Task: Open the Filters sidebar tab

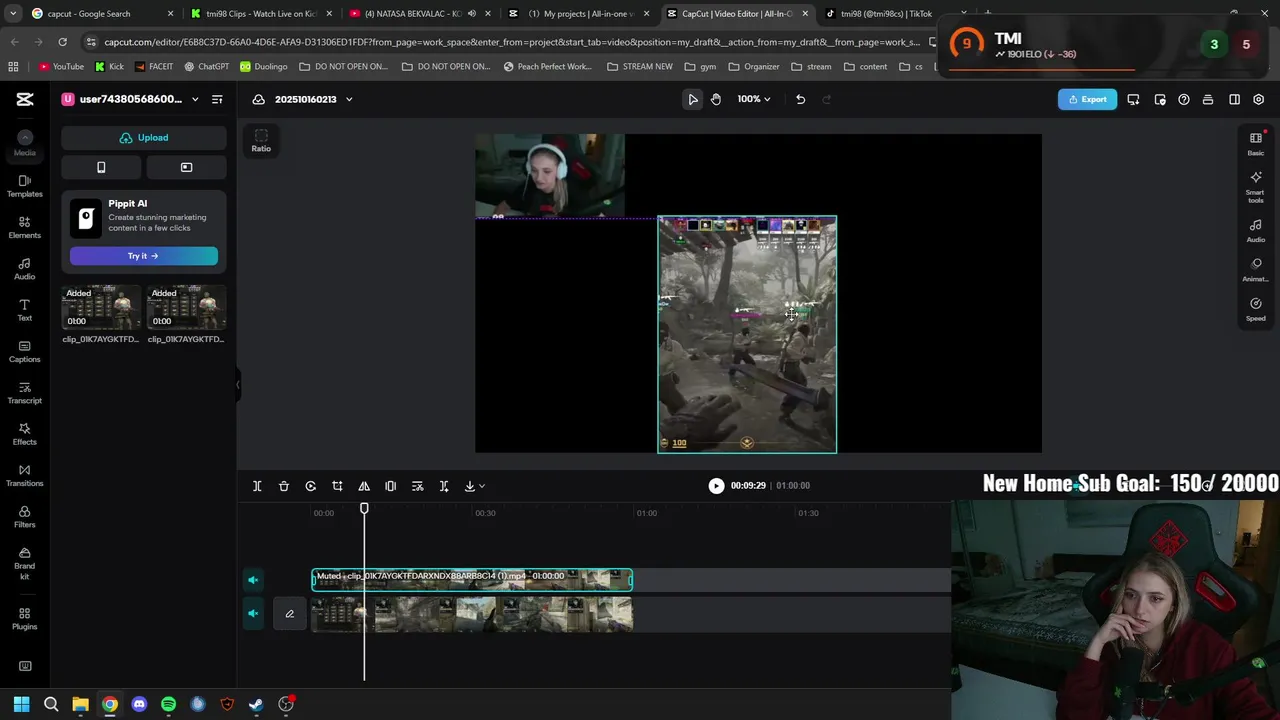Action: (x=25, y=516)
